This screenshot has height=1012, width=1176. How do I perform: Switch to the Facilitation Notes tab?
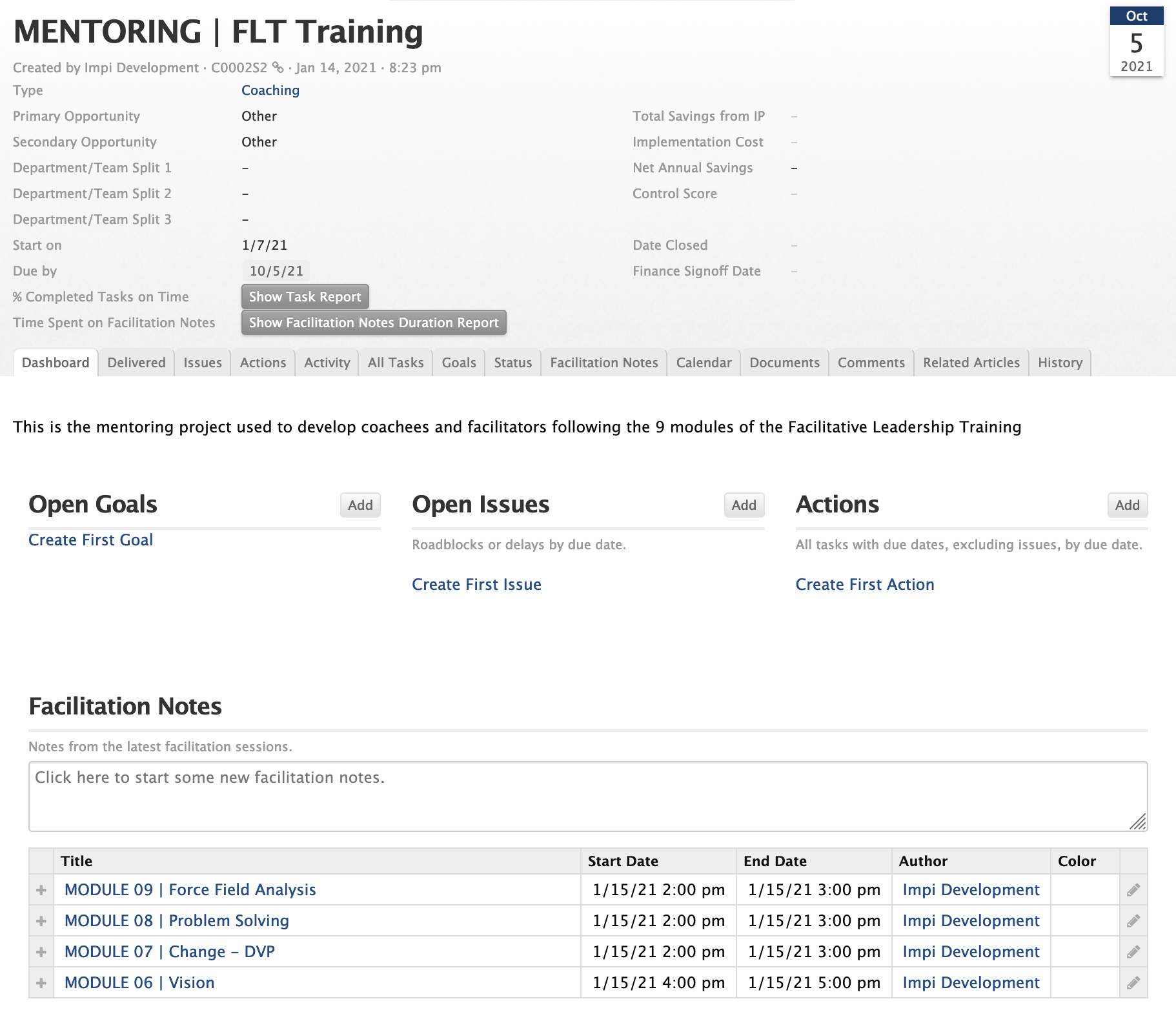[x=603, y=363]
